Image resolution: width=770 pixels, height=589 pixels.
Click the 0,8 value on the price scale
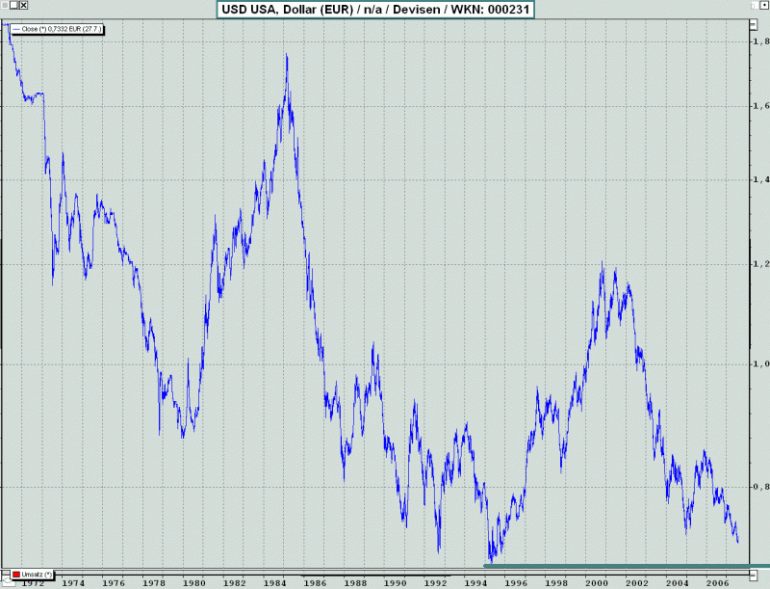[x=761, y=487]
